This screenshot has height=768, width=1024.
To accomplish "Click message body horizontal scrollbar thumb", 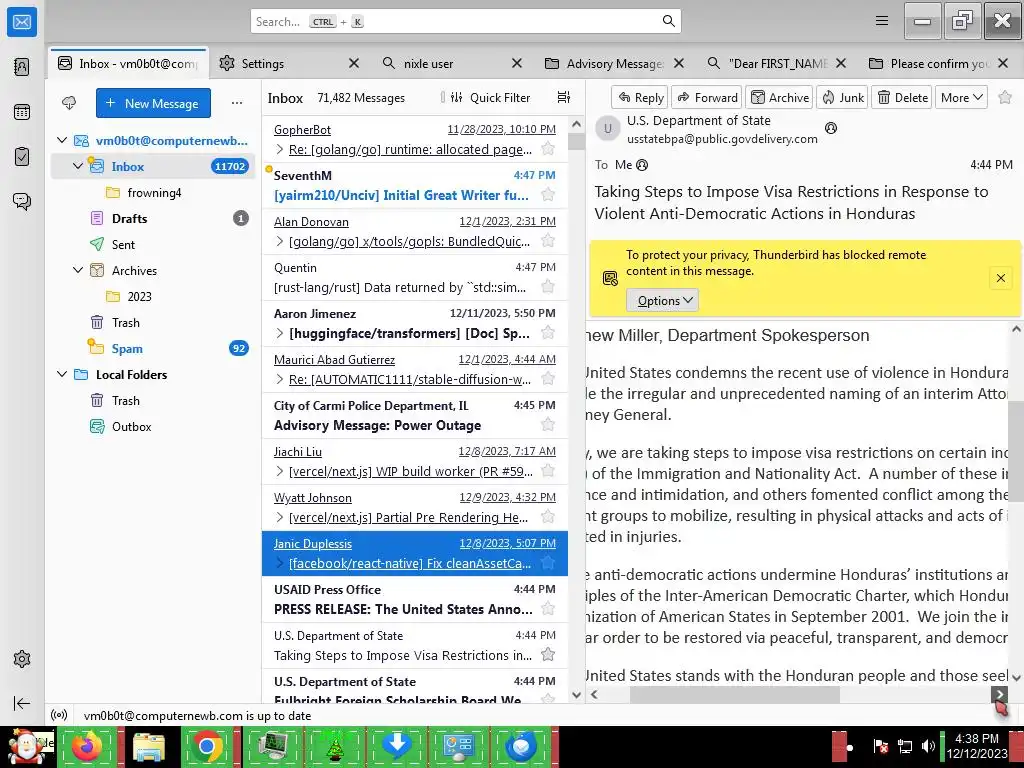I will [734, 694].
